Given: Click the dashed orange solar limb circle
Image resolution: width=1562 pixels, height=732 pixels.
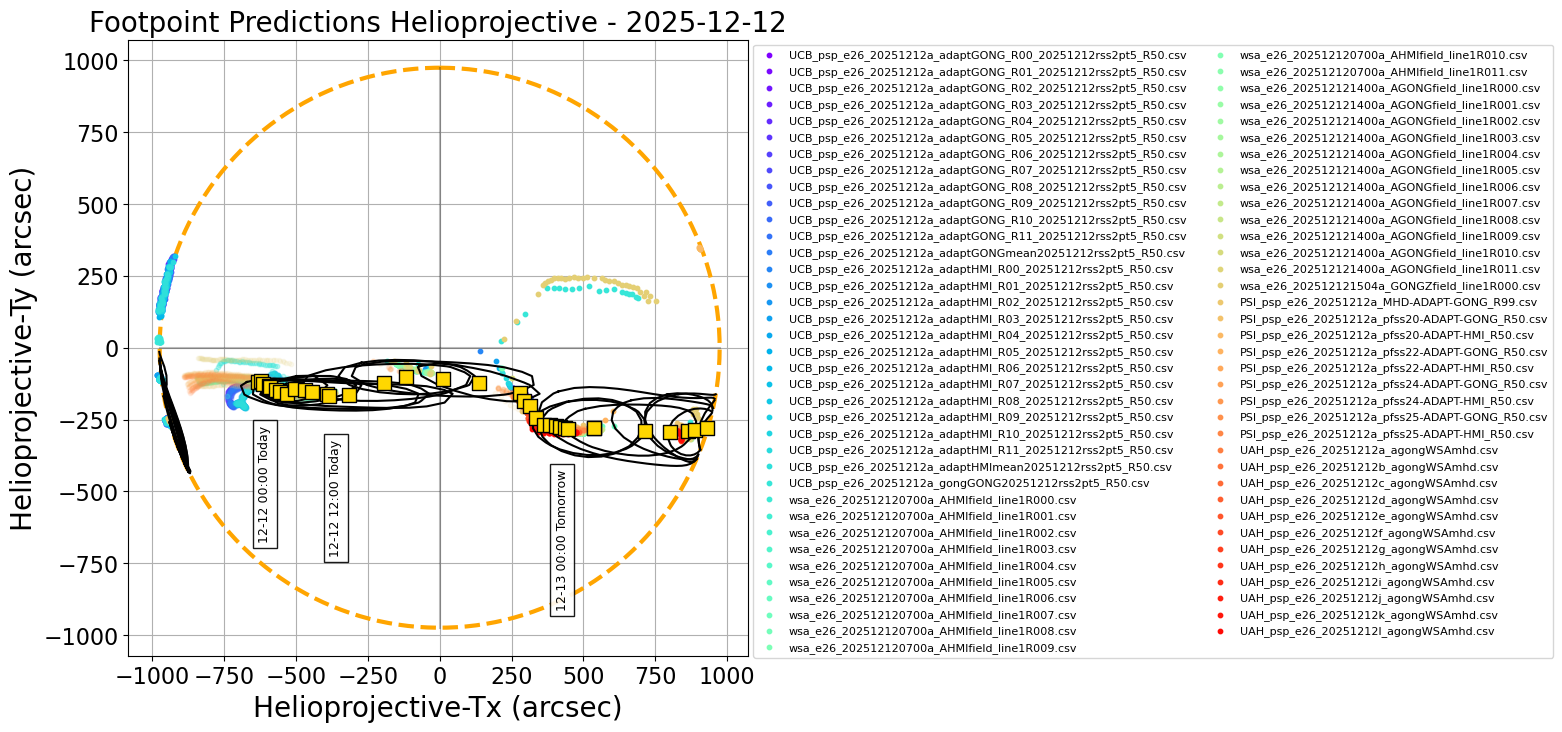Looking at the screenshot, I should (x=438, y=66).
